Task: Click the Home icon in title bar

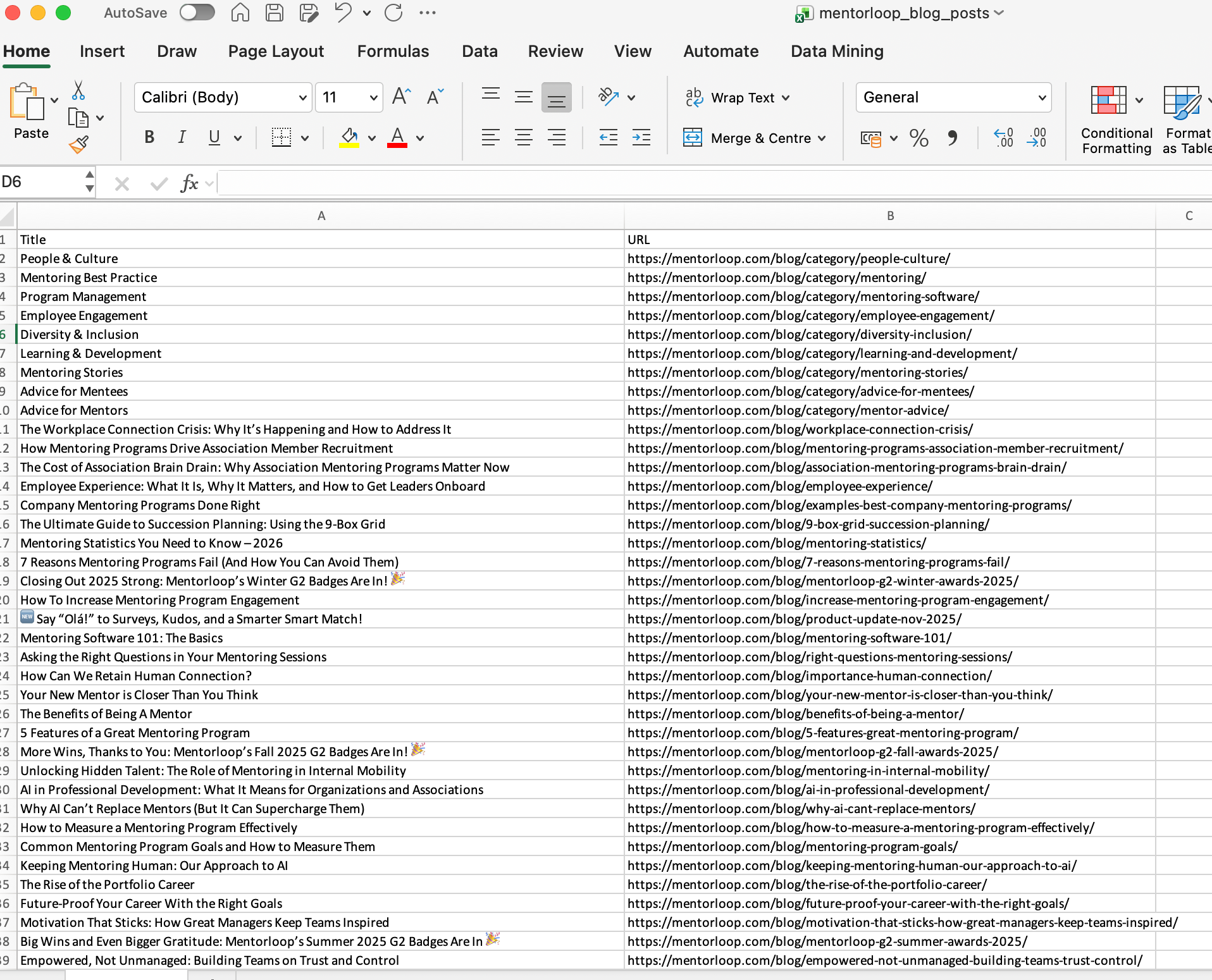Action: click(x=240, y=13)
